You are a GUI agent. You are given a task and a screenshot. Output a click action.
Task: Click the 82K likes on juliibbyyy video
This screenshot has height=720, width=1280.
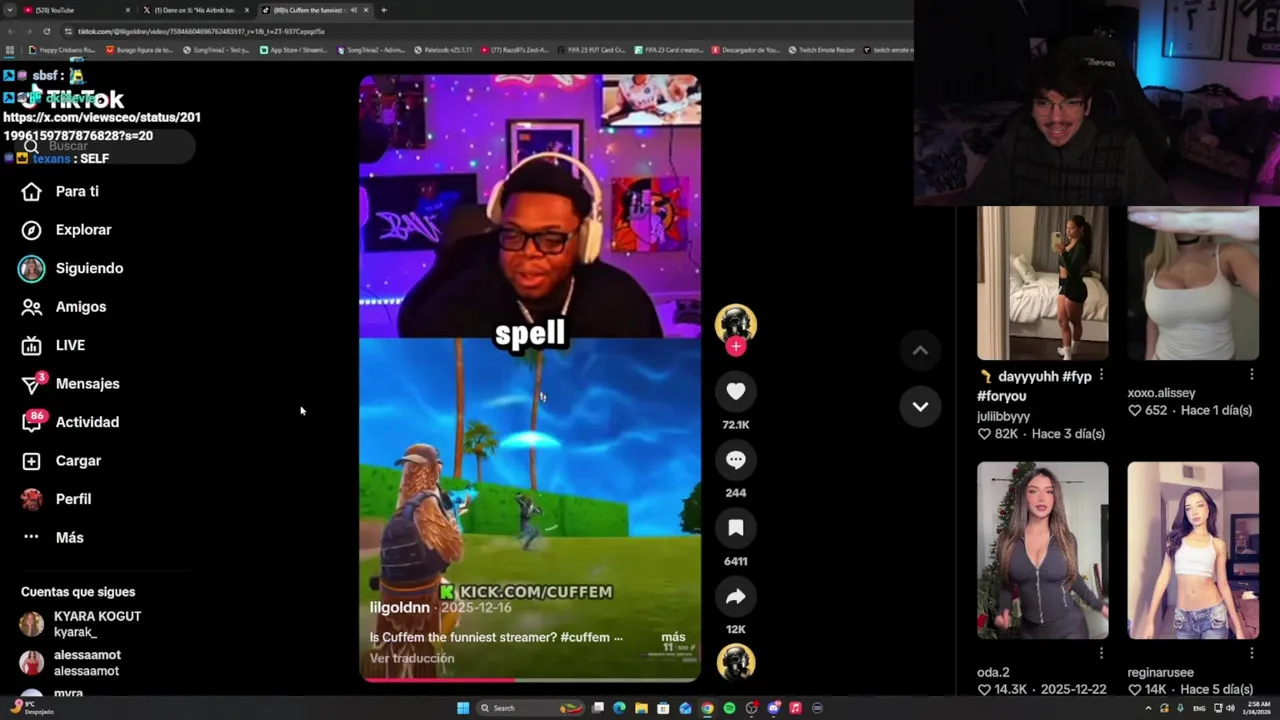pos(998,434)
